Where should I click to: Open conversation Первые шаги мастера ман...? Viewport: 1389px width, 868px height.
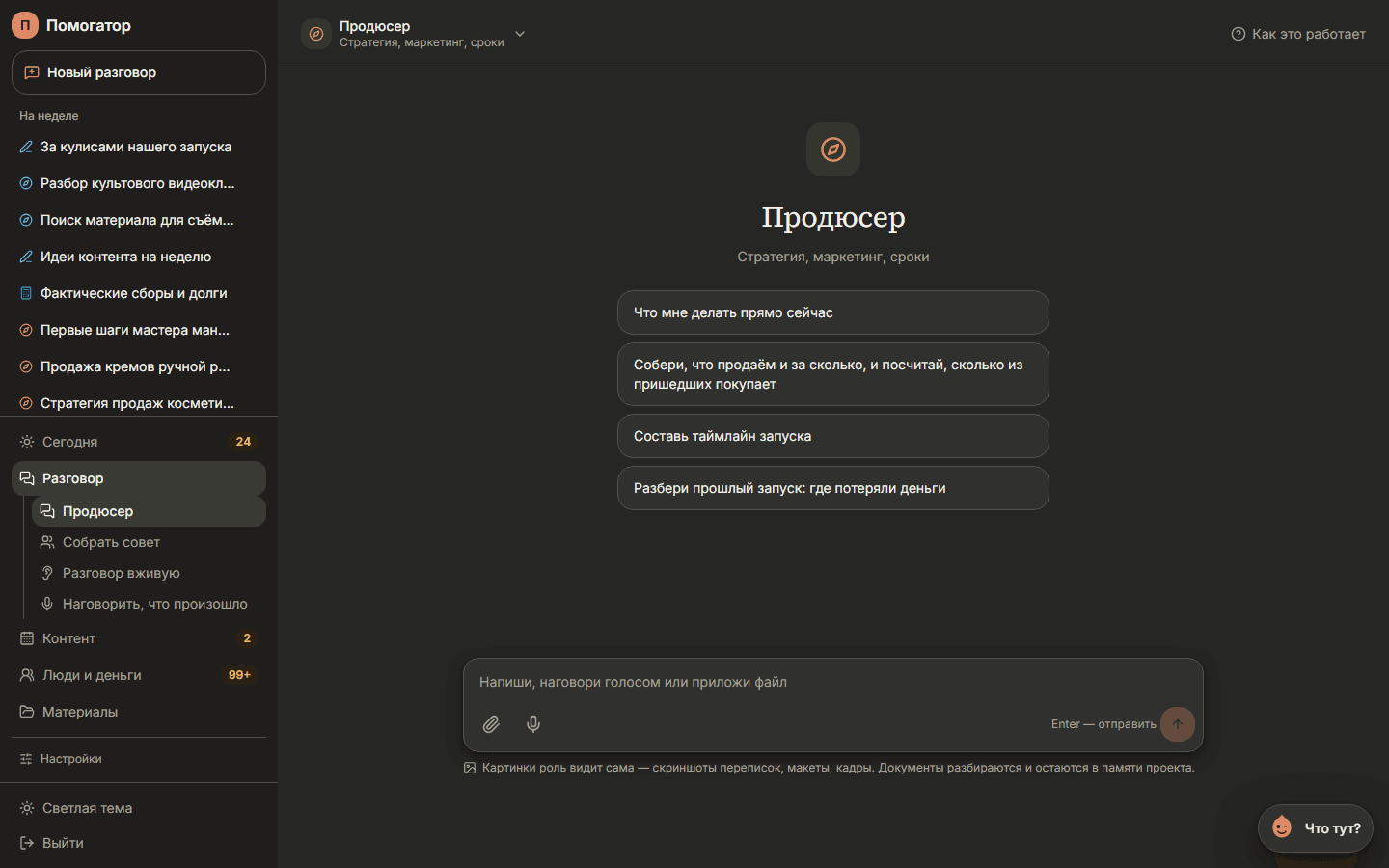click(139, 330)
